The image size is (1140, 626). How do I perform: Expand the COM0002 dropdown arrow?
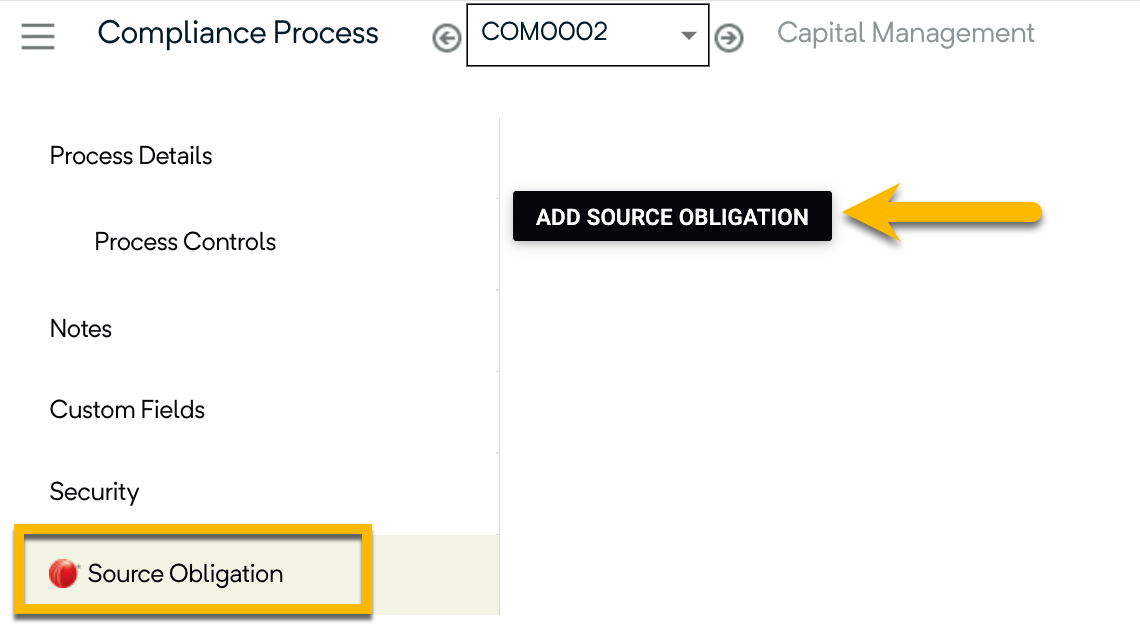688,35
